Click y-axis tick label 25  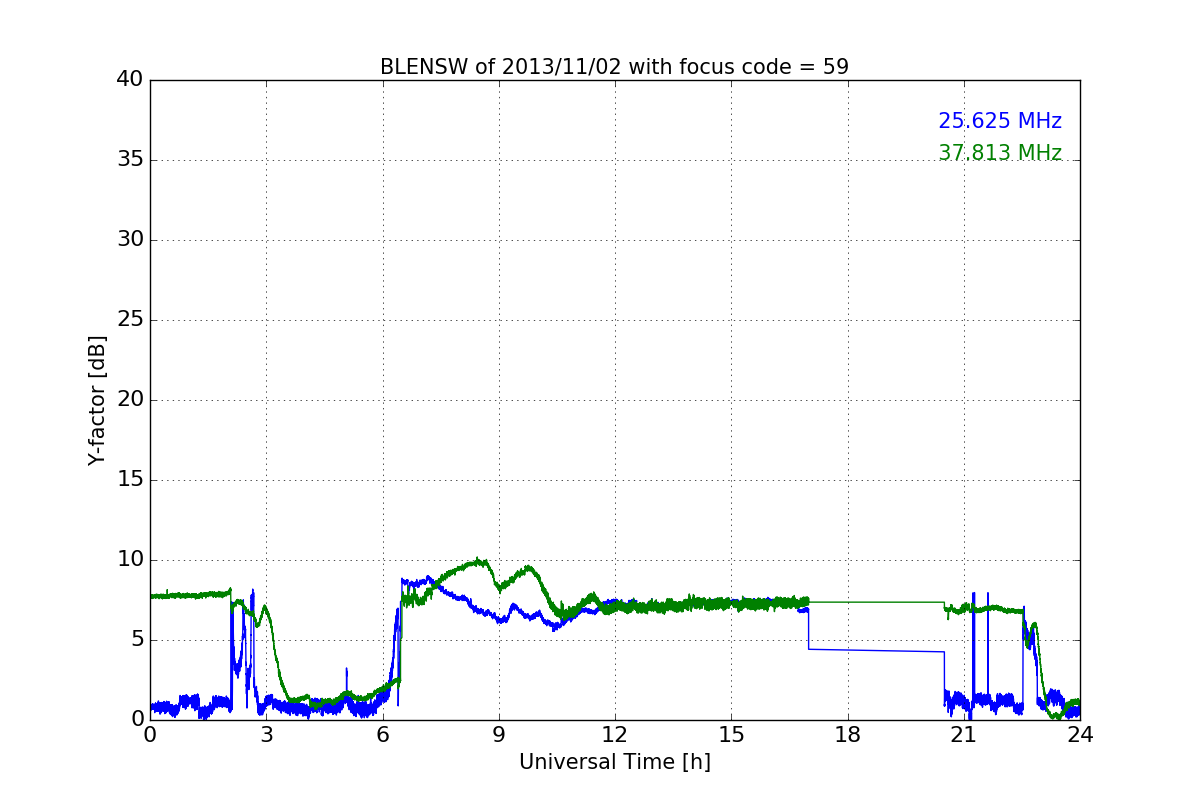pyautogui.click(x=130, y=320)
